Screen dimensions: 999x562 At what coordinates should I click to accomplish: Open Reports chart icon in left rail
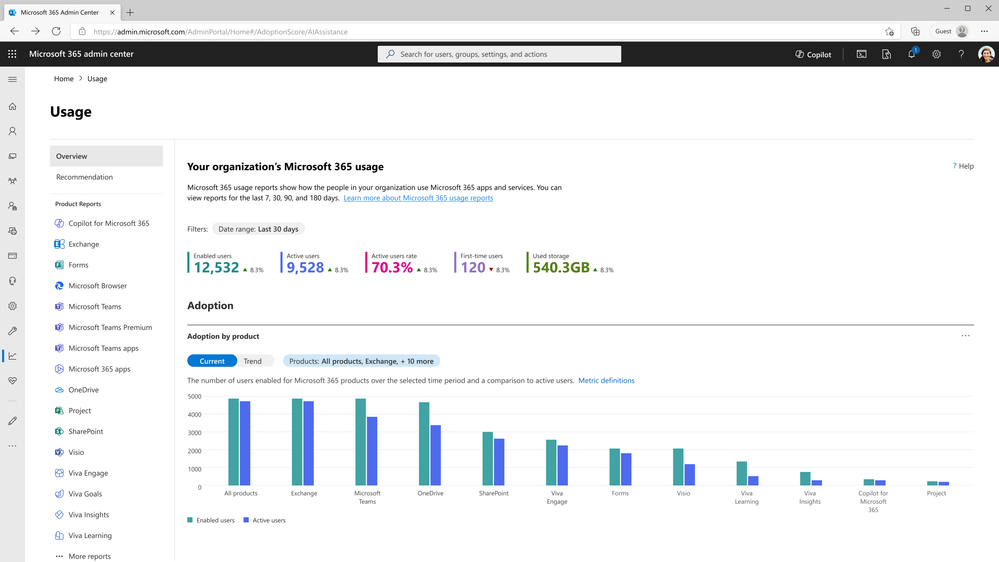tap(12, 356)
